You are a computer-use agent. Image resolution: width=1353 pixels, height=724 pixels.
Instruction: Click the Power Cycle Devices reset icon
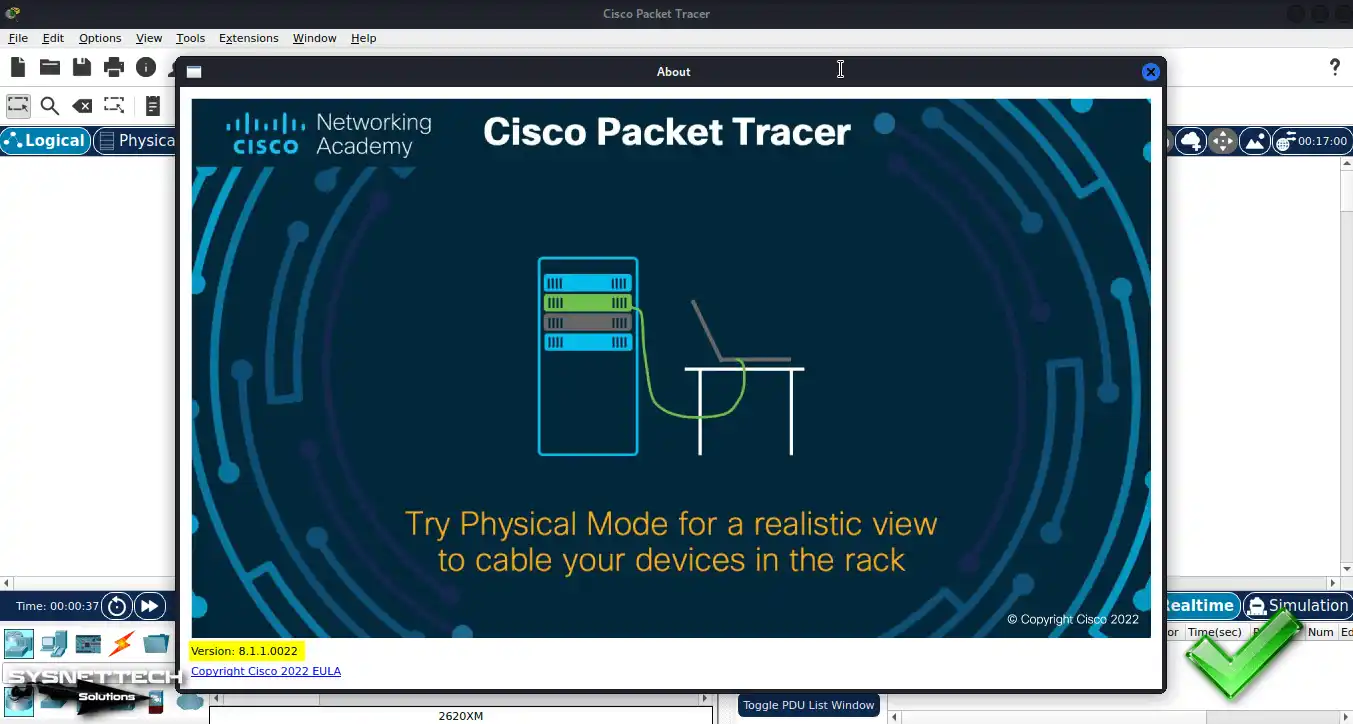117,606
